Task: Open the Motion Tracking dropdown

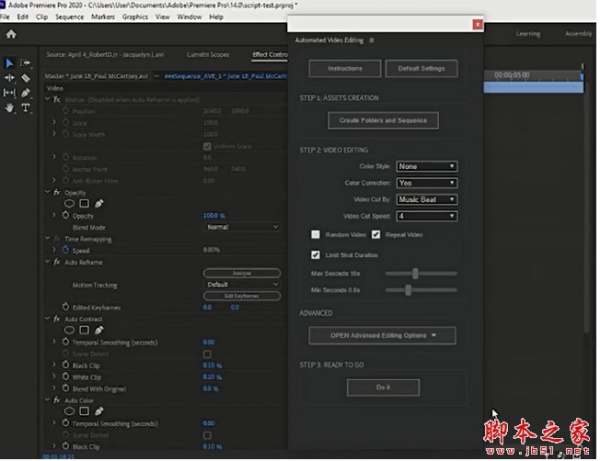Action: pyautogui.click(x=242, y=285)
